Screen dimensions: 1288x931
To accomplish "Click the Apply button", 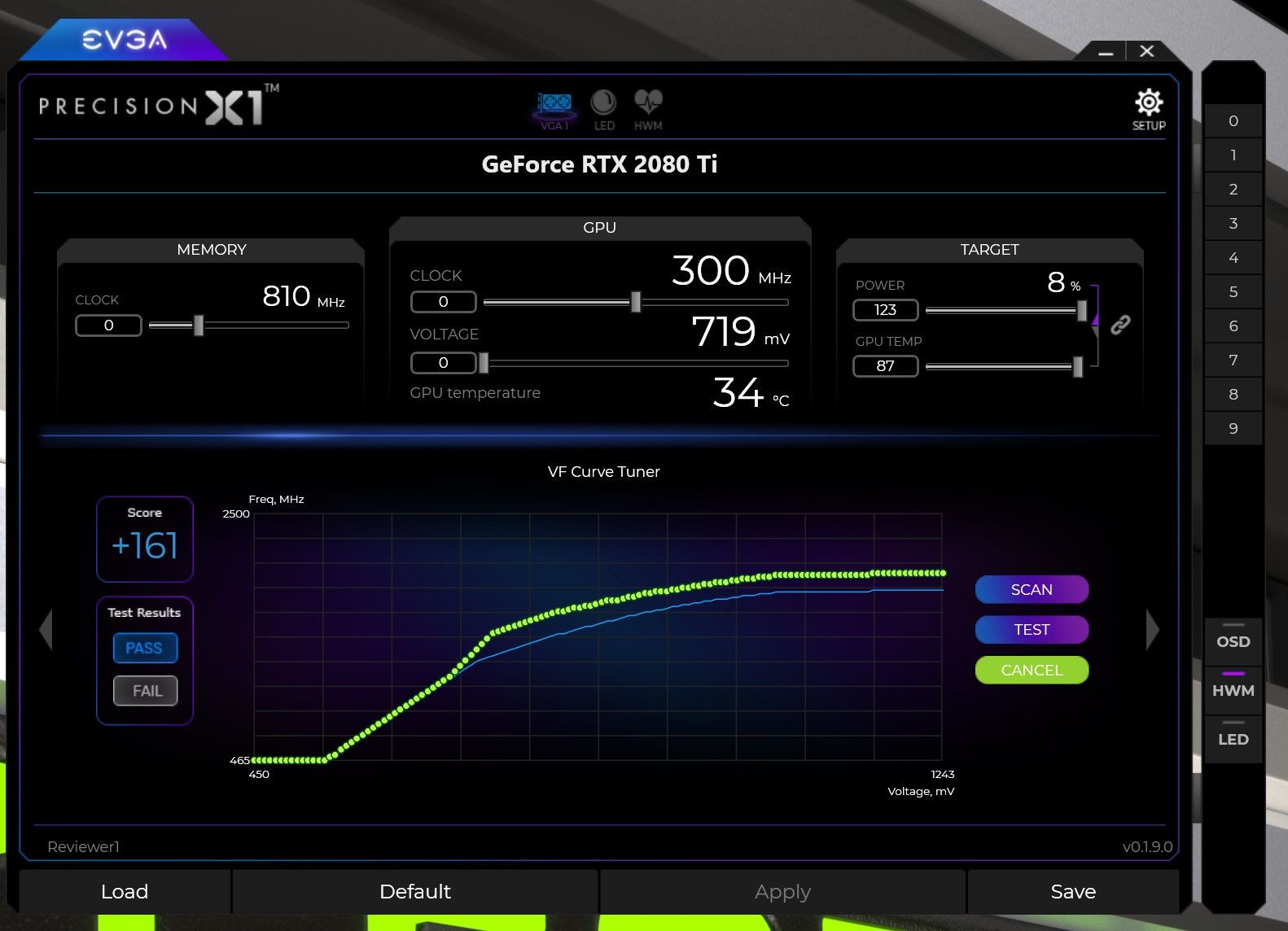I will tap(782, 891).
